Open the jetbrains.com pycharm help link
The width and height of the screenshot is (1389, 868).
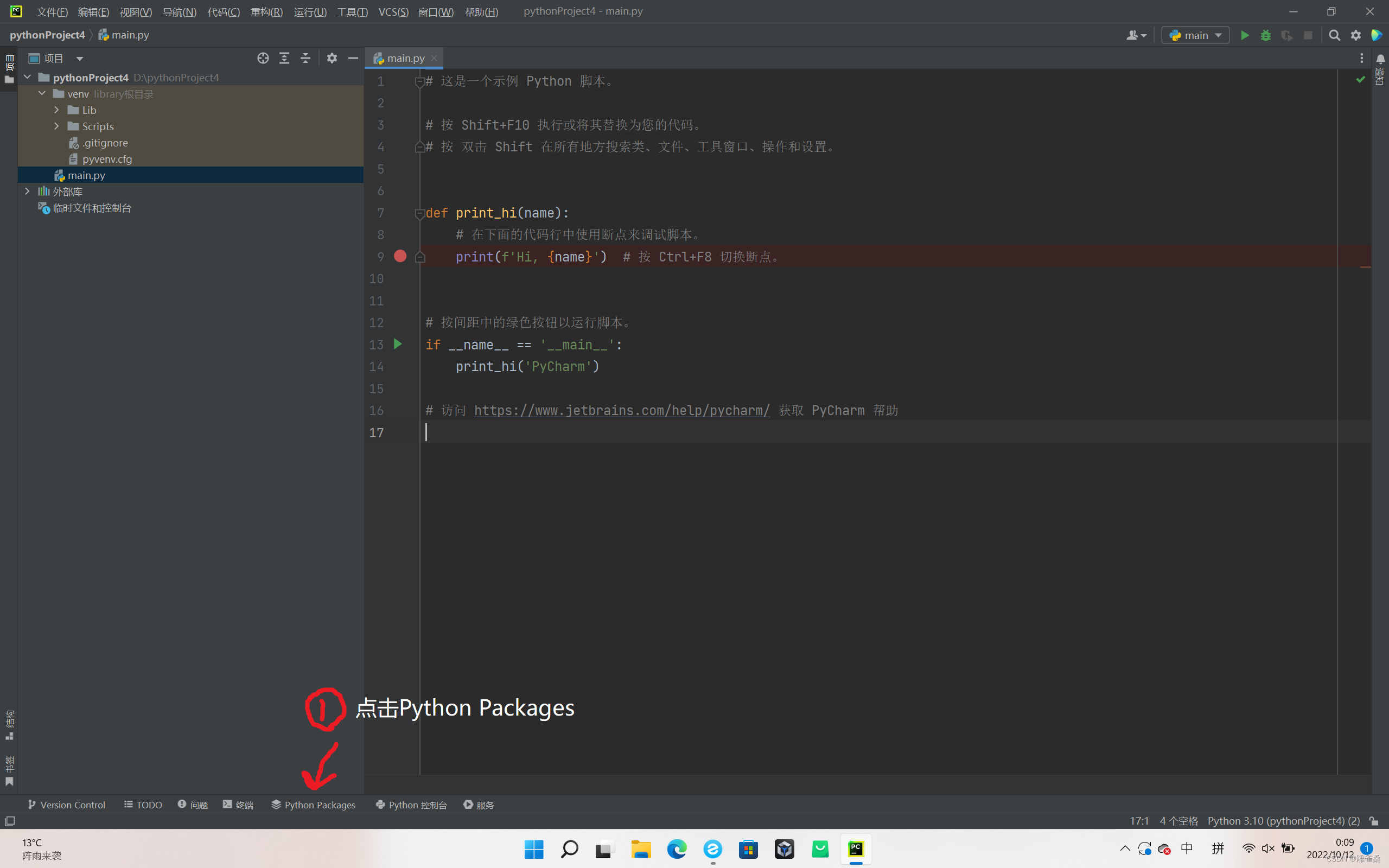622,410
